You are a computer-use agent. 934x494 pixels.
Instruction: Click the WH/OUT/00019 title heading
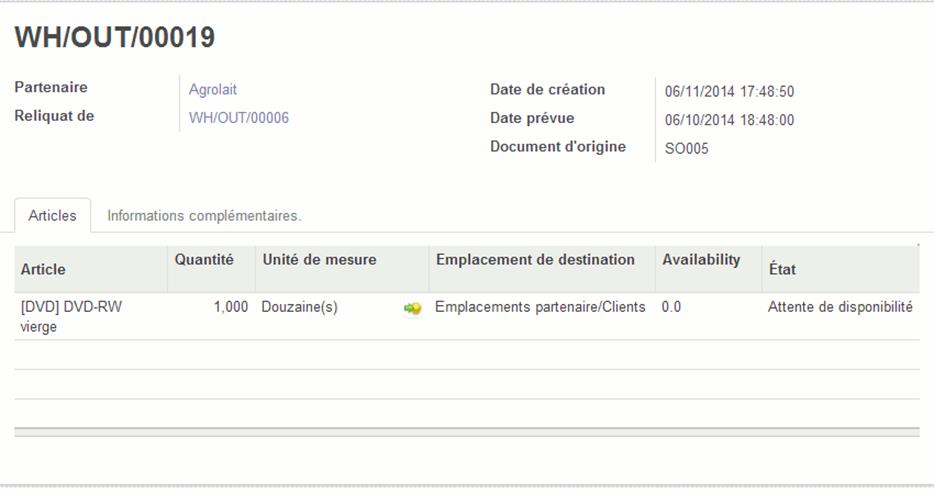(x=114, y=37)
